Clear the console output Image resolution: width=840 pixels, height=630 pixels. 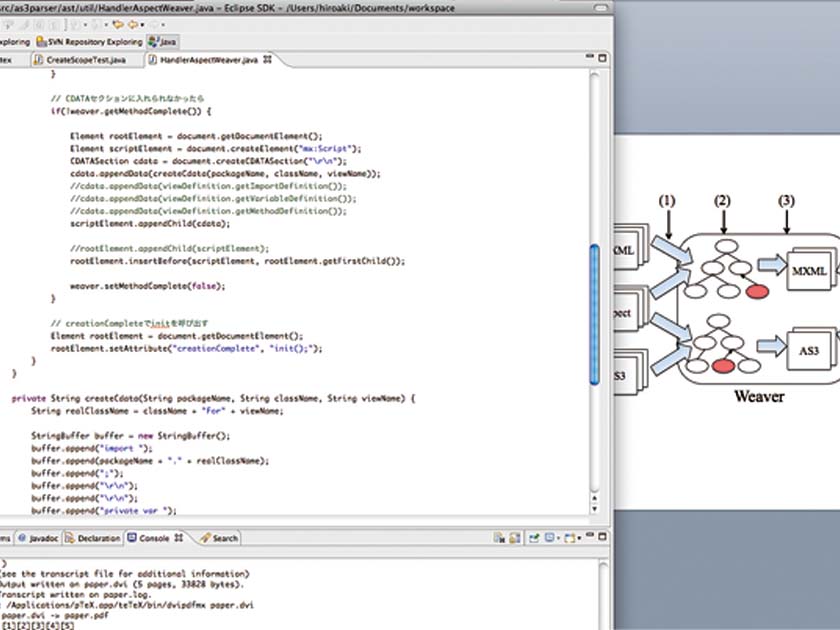[x=499, y=538]
